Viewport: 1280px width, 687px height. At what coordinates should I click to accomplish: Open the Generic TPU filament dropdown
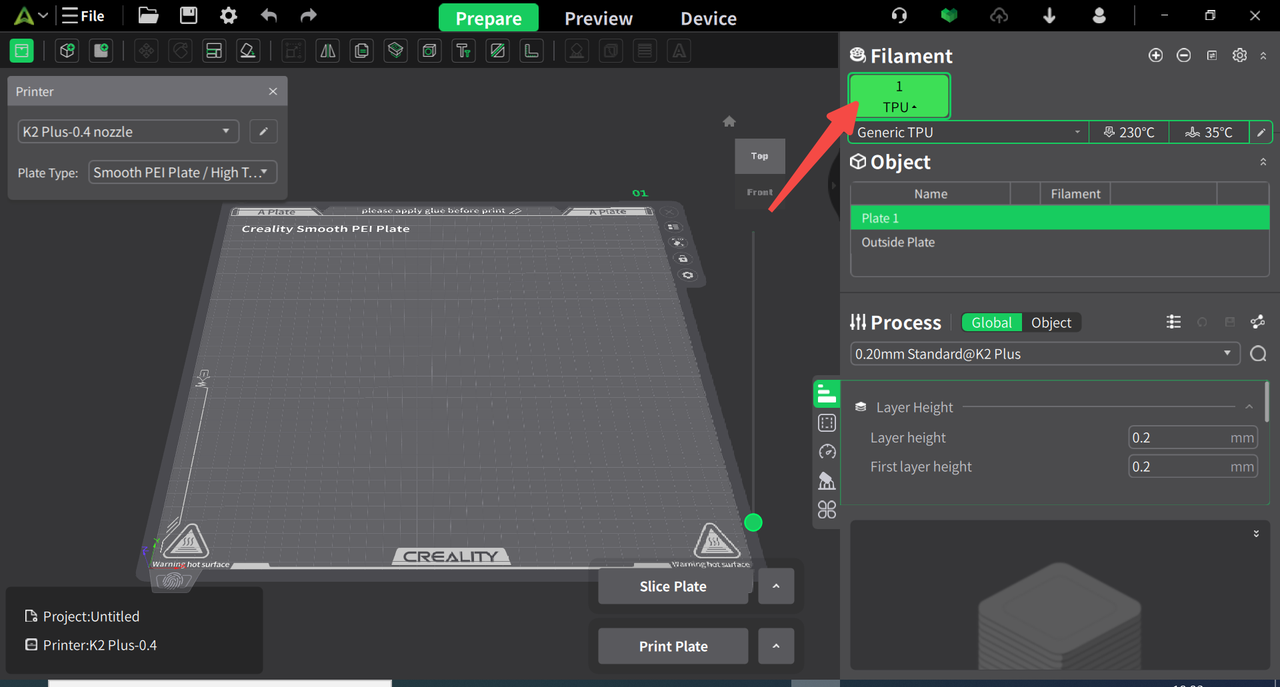[968, 132]
